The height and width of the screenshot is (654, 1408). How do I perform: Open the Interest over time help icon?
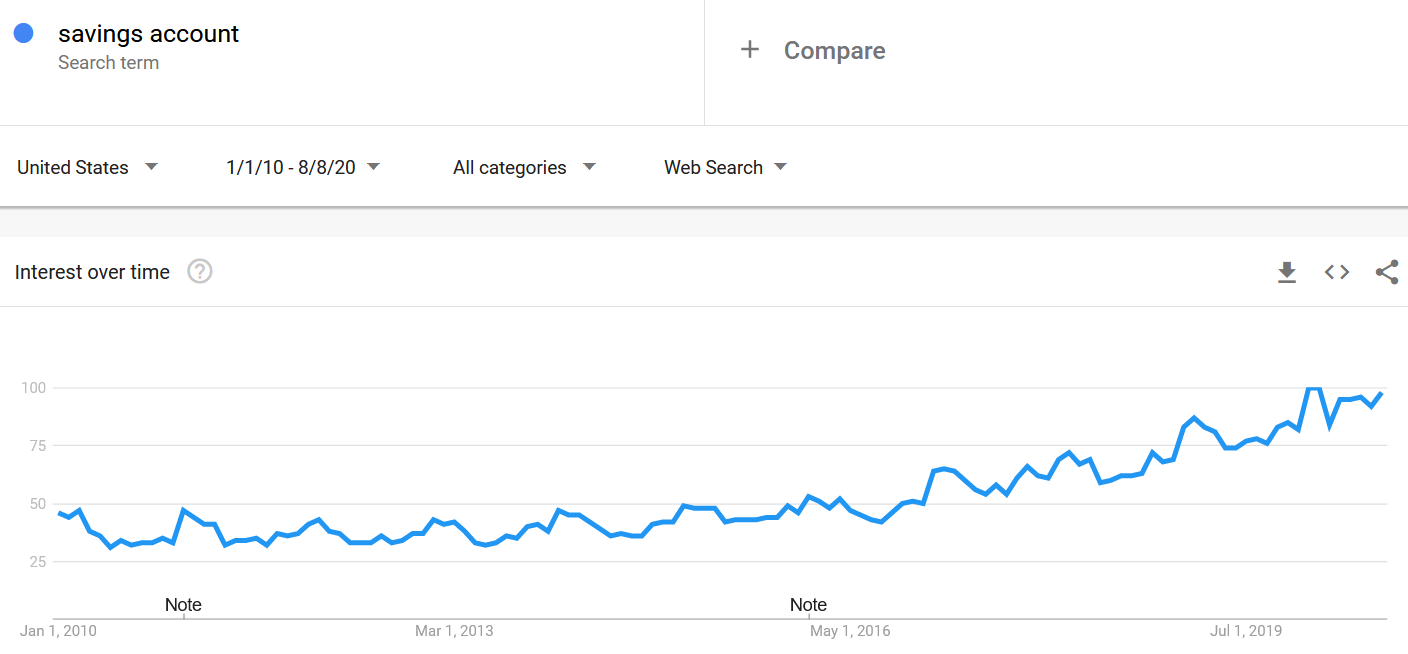(x=200, y=271)
